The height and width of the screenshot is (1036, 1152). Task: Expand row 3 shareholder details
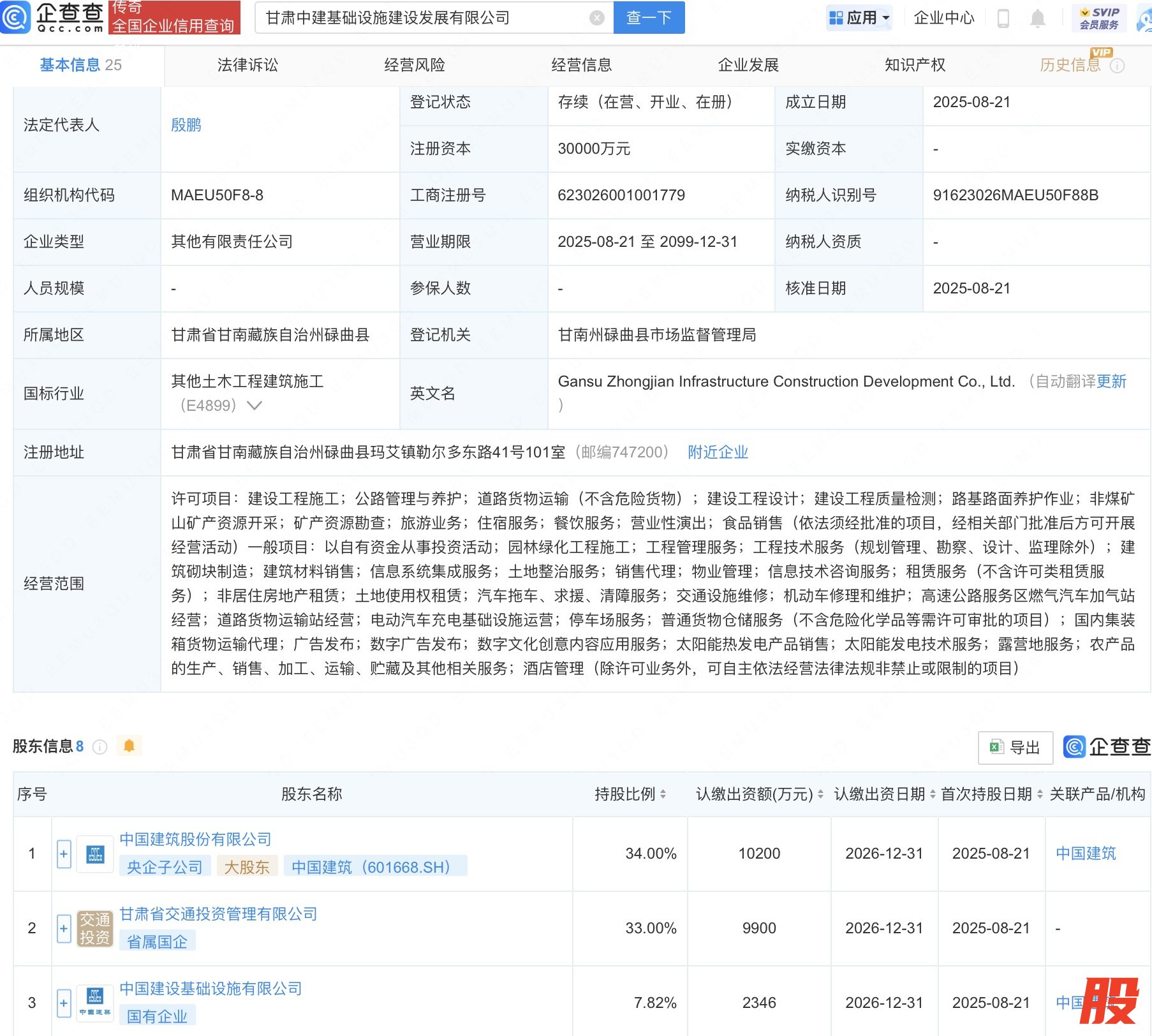[64, 1003]
